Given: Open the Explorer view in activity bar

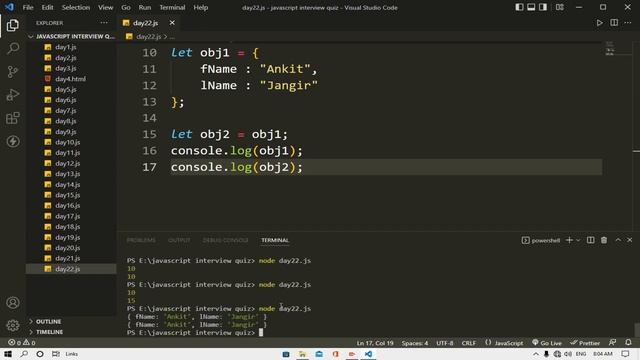Looking at the screenshot, I should [13, 25].
